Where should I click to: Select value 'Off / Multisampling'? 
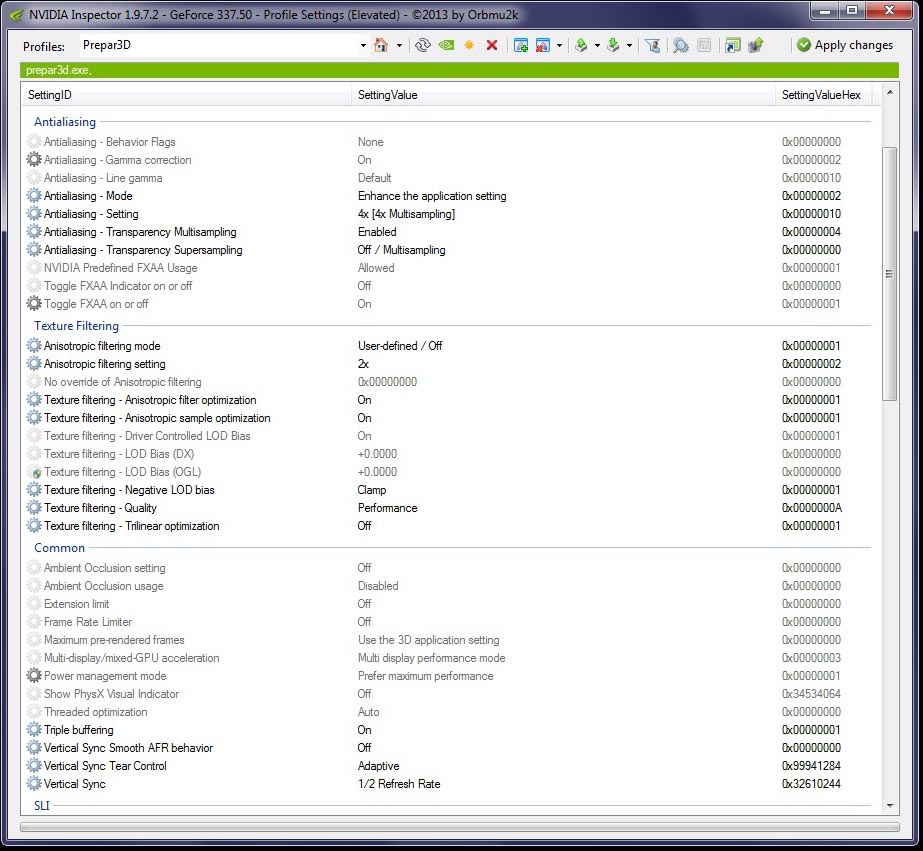coord(401,250)
